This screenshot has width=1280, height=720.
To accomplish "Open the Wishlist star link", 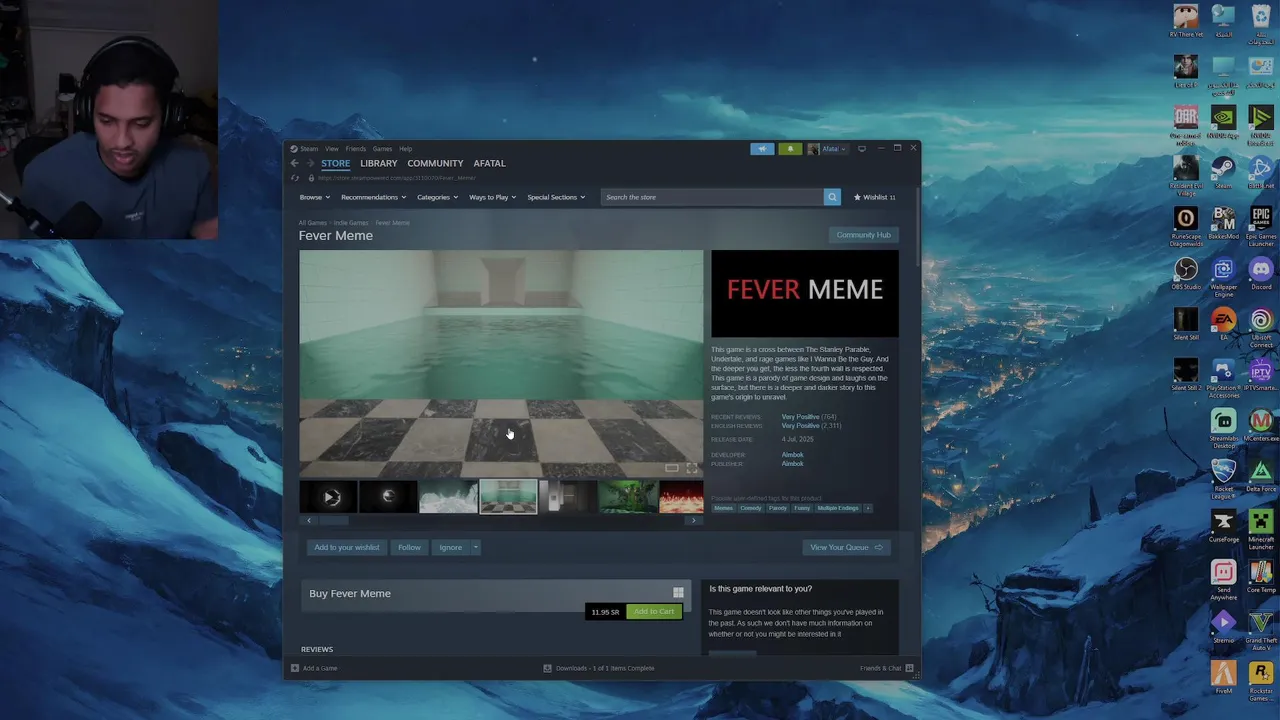I will [x=875, y=197].
